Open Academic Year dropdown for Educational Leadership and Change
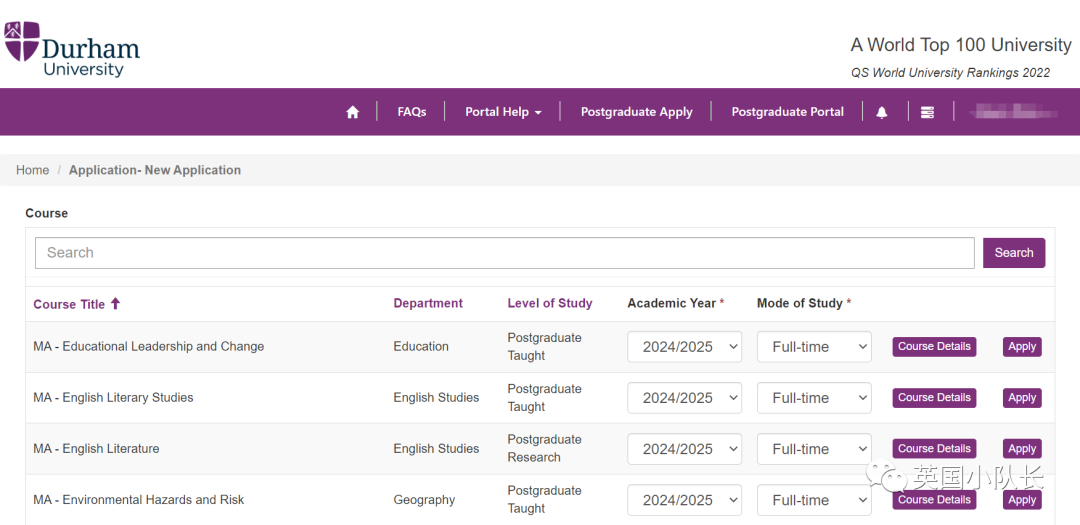 click(685, 347)
